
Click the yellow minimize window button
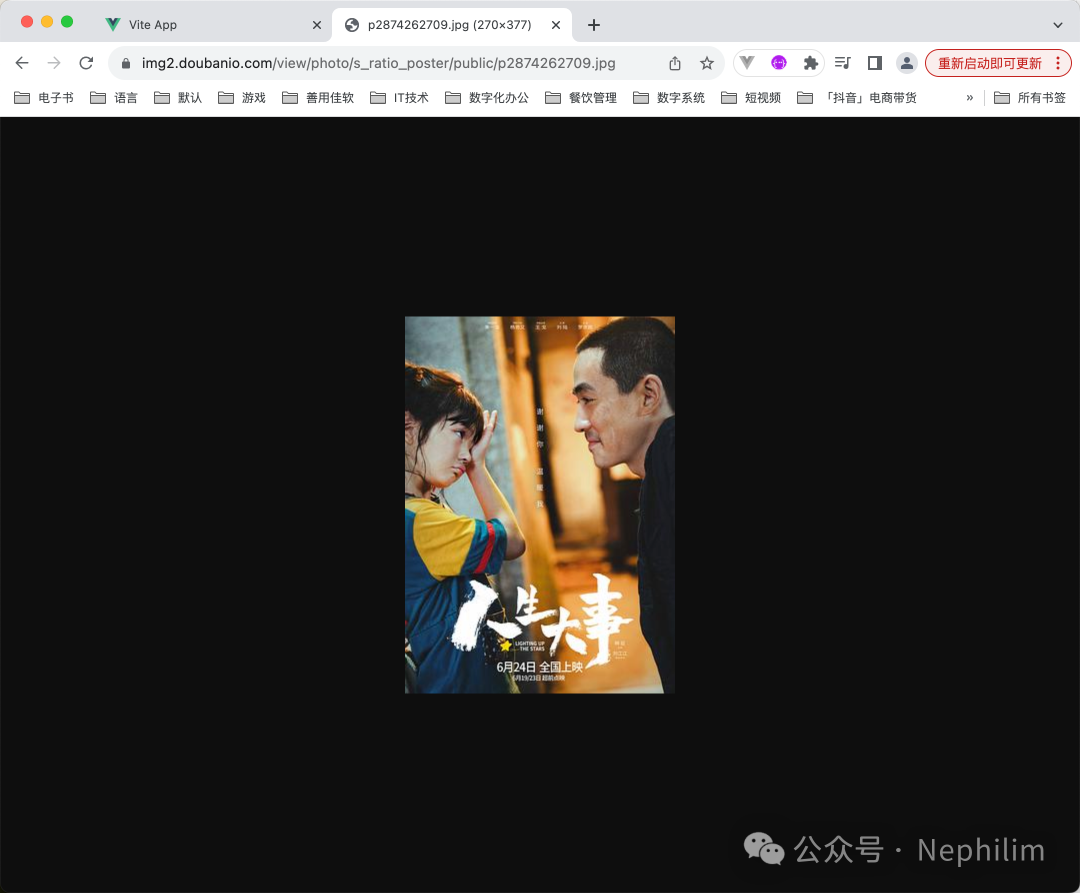47,21
